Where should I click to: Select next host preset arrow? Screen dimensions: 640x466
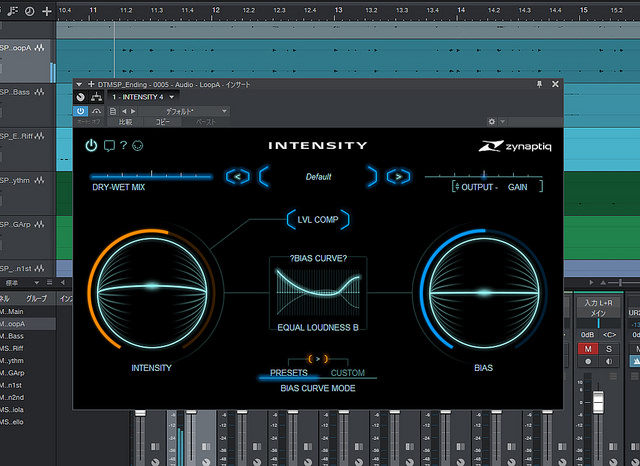133,111
